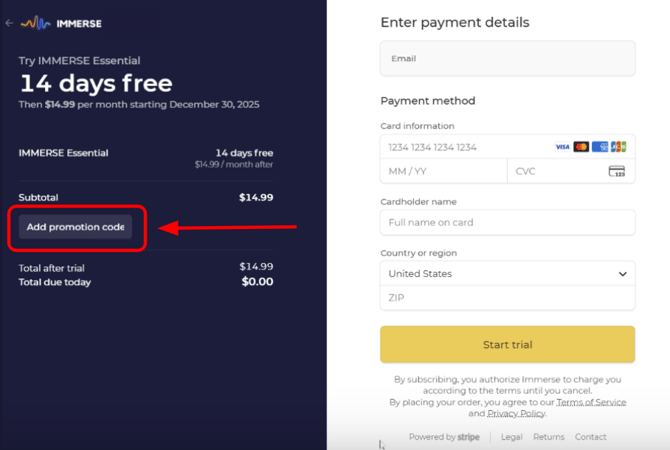Open the Privacy Policy link
The height and width of the screenshot is (450, 670).
(517, 413)
